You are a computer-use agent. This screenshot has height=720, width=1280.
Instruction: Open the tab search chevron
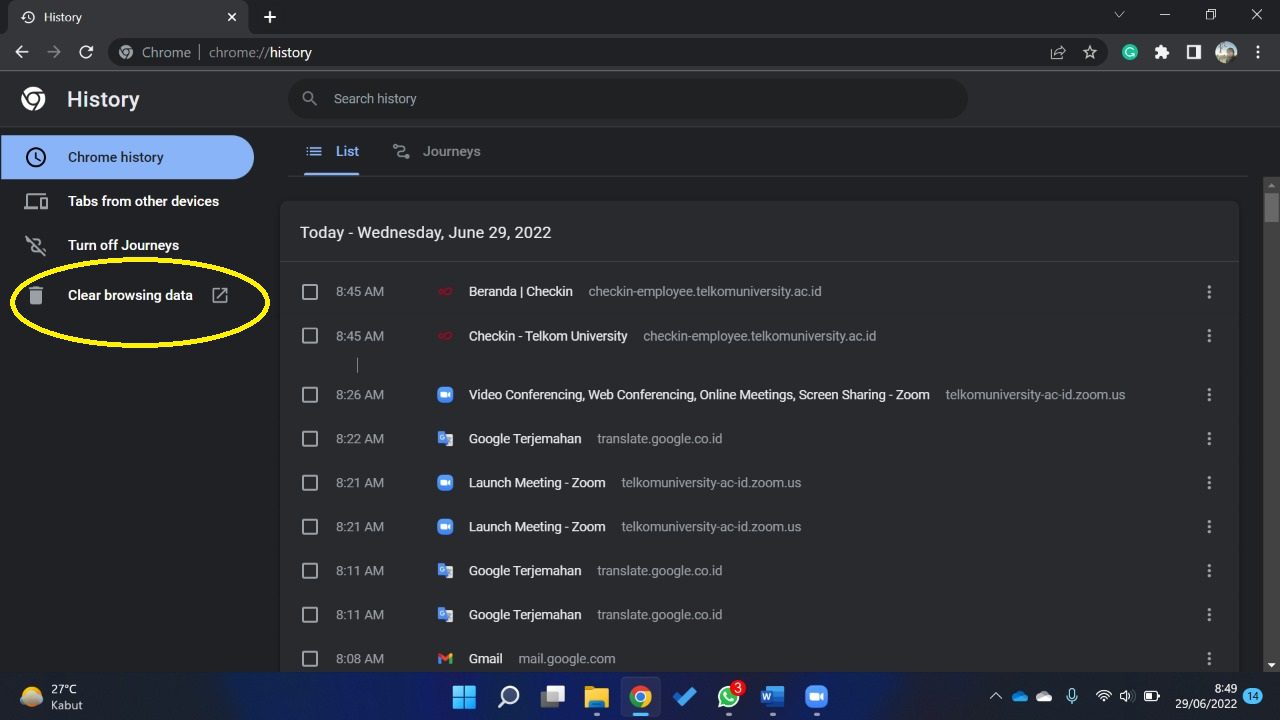pyautogui.click(x=1119, y=15)
